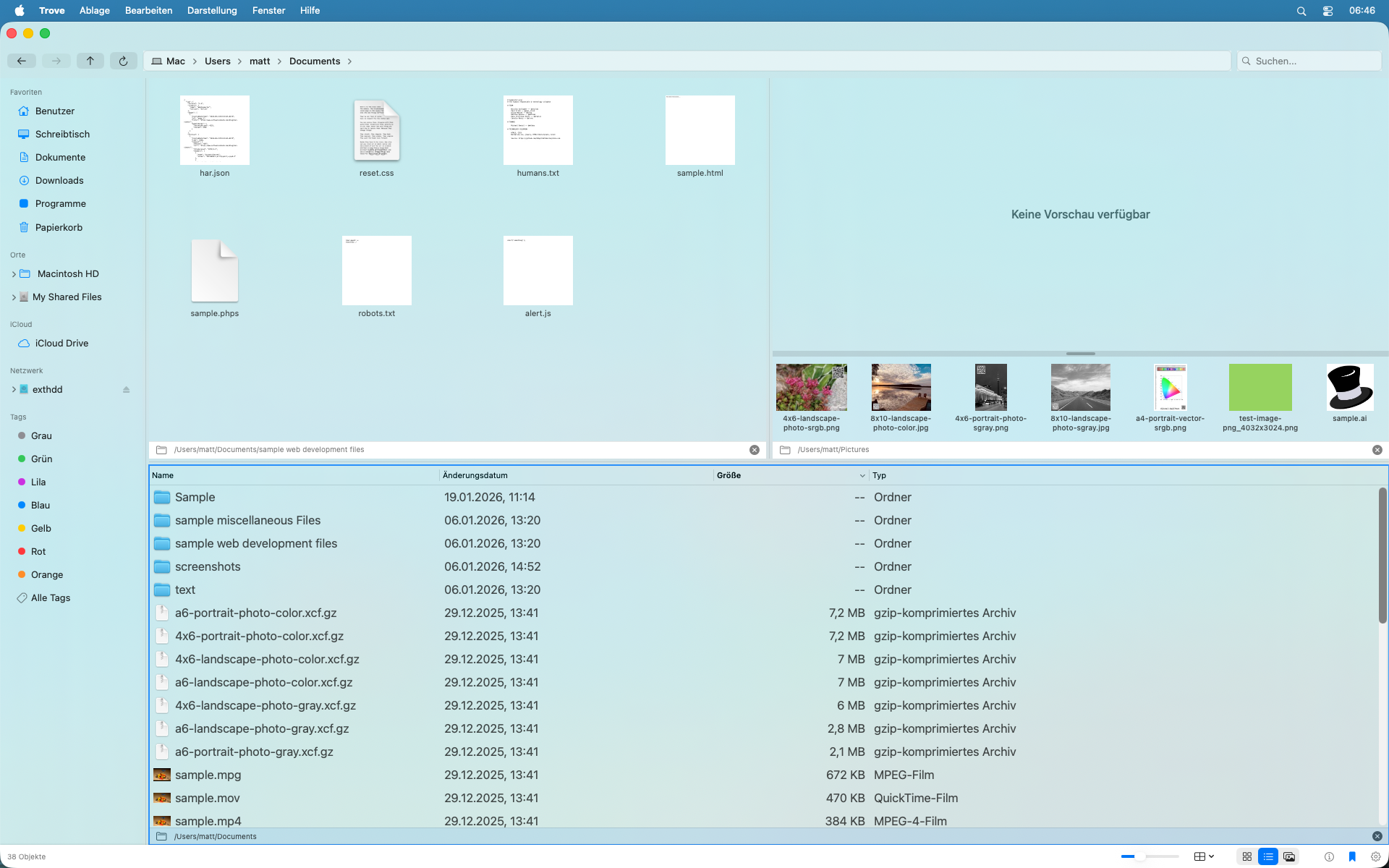Select the screenshots folder row

[763, 566]
